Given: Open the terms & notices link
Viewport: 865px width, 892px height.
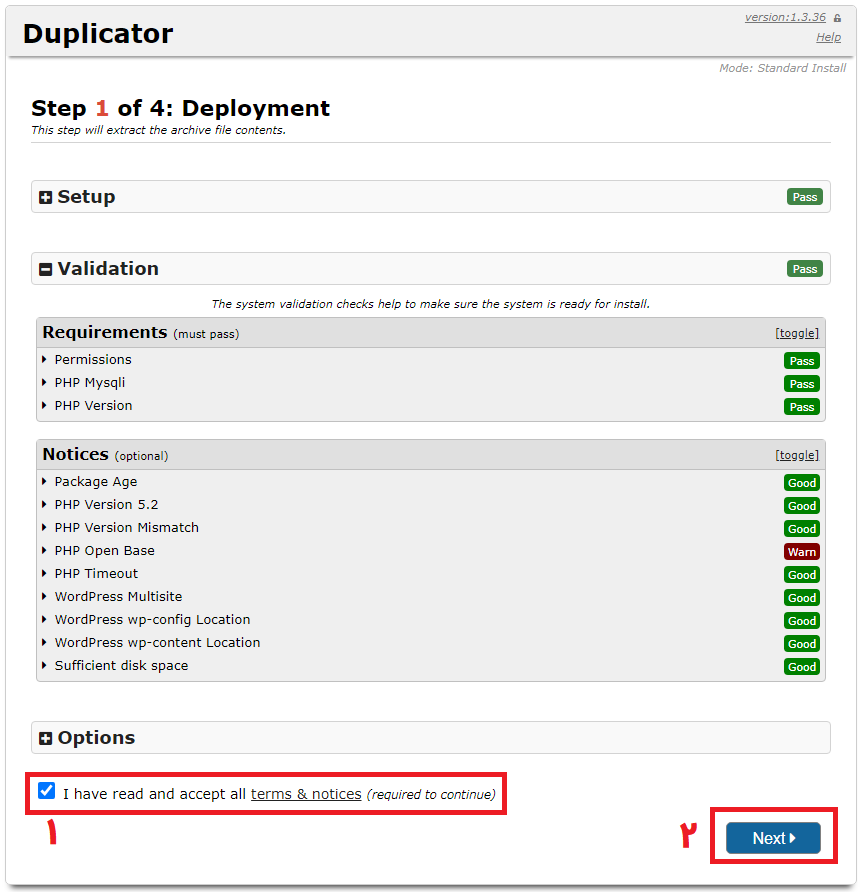Looking at the screenshot, I should pyautogui.click(x=306, y=794).
